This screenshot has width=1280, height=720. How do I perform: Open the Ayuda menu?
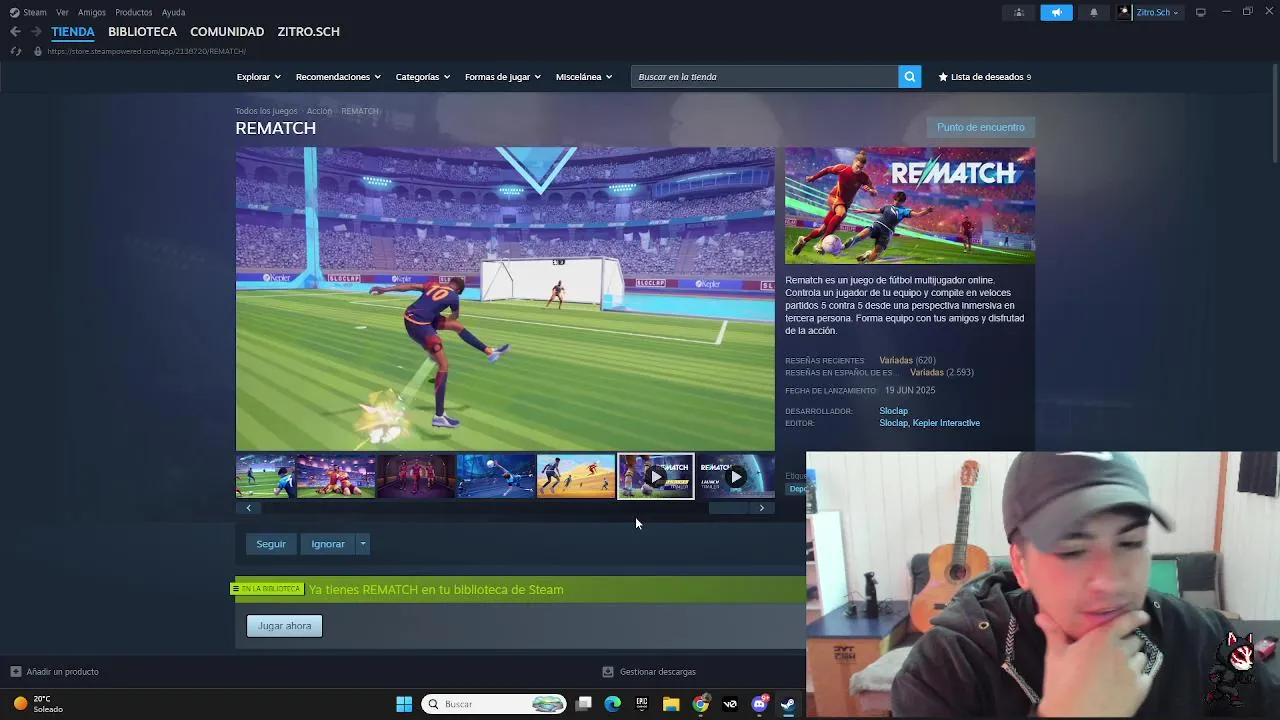174,12
